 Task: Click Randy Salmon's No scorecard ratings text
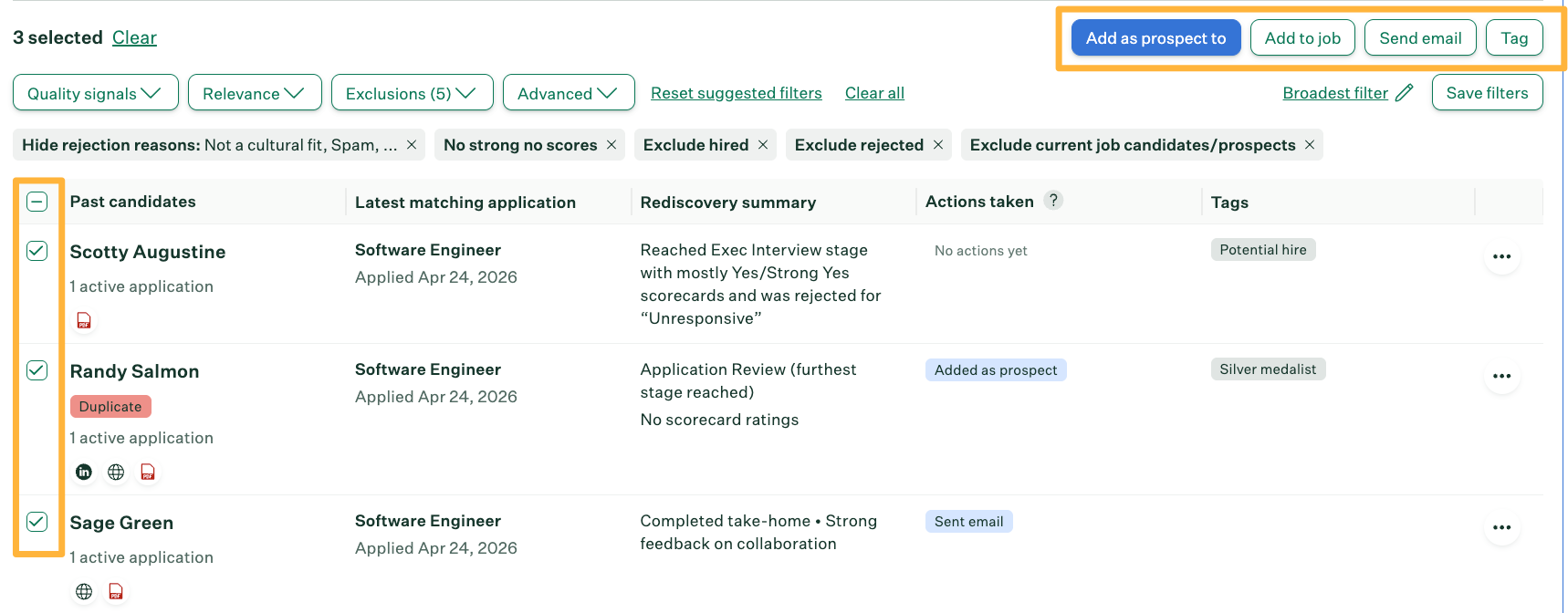(x=719, y=420)
